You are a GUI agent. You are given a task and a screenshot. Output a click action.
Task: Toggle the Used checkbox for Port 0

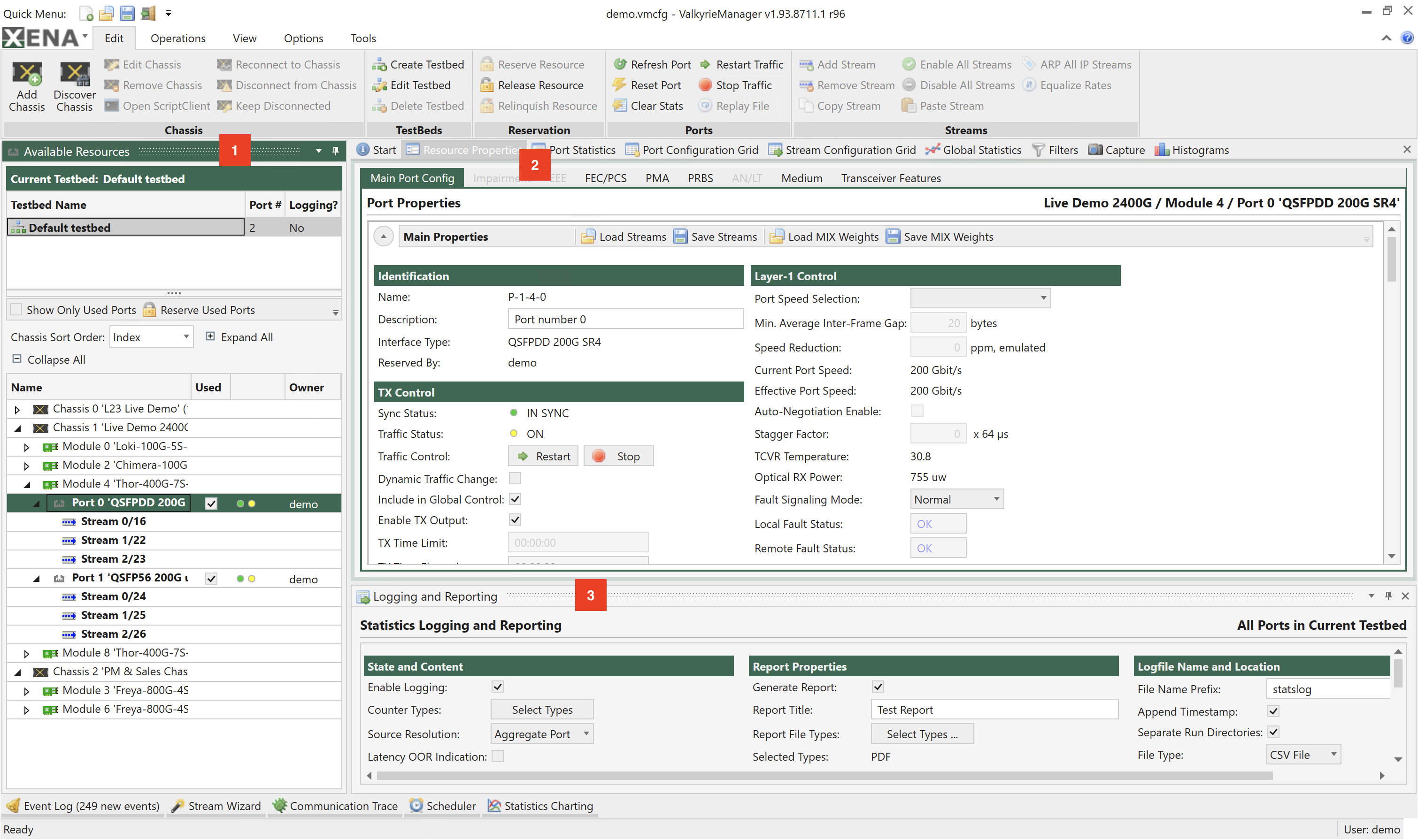coord(211,503)
